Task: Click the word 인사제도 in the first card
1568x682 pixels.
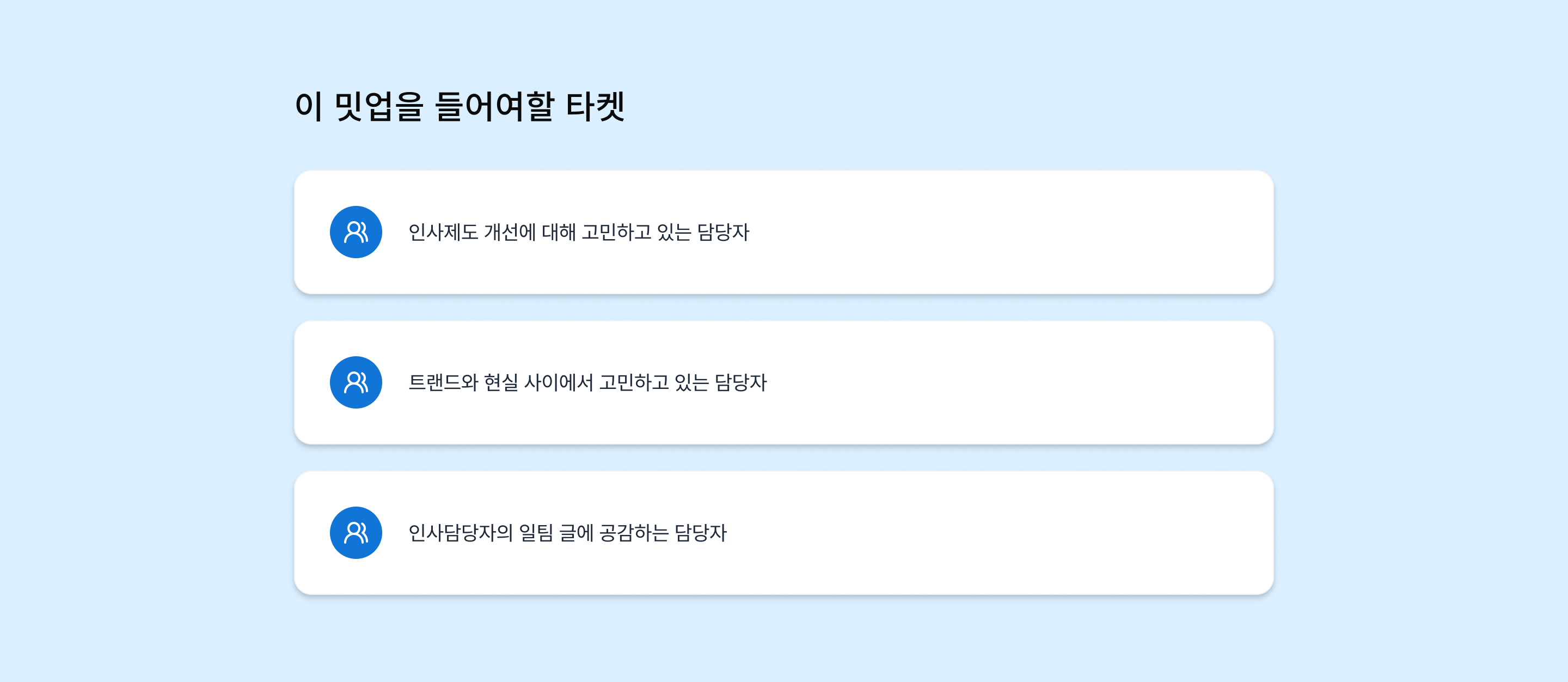Action: 443,232
